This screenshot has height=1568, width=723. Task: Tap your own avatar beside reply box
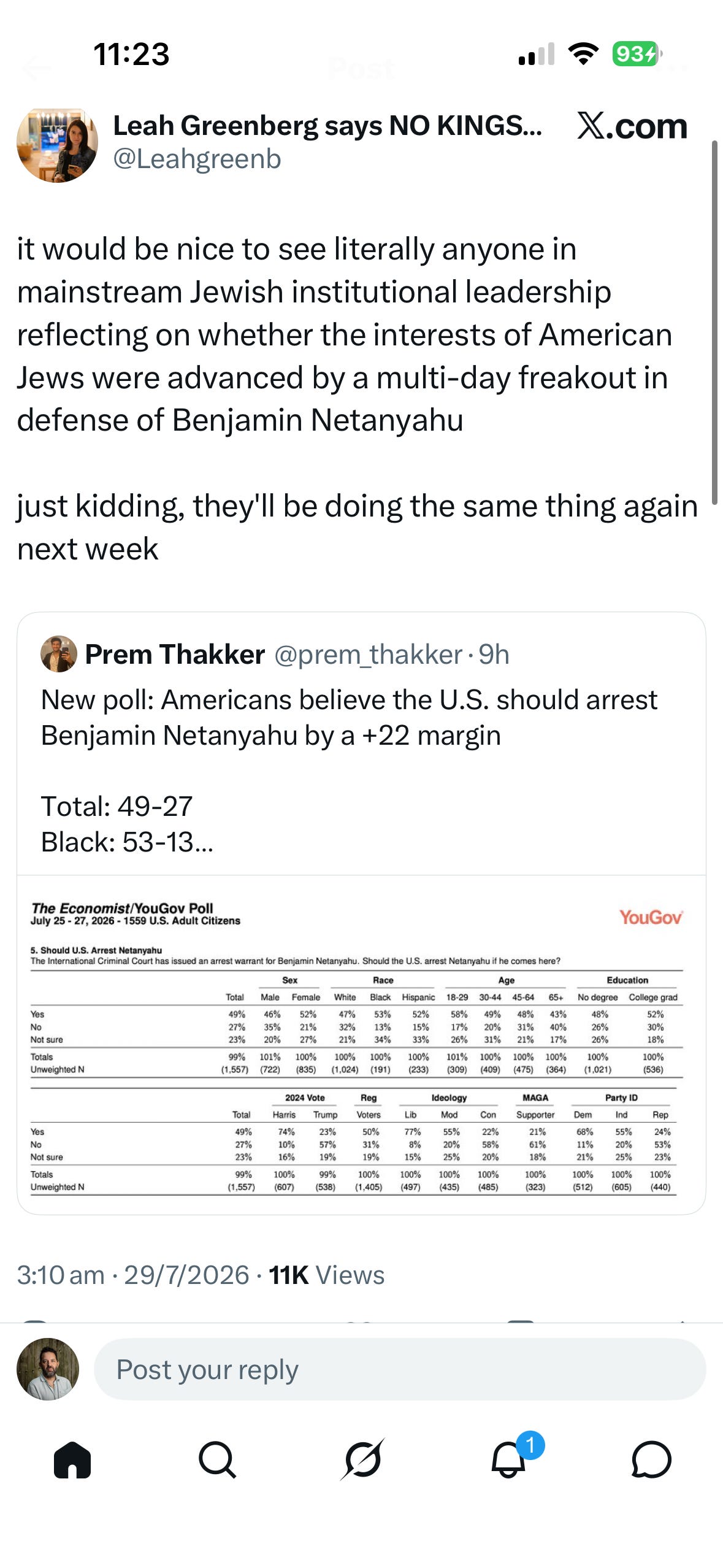click(x=48, y=1369)
